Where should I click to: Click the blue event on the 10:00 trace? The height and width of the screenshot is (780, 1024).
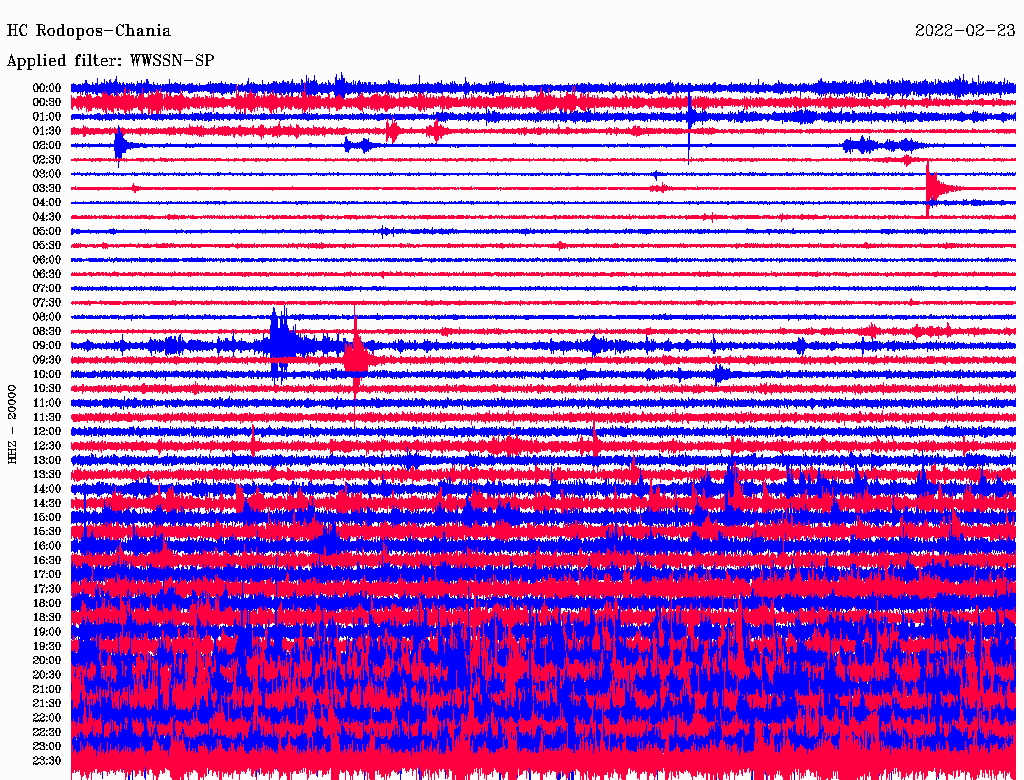click(720, 374)
